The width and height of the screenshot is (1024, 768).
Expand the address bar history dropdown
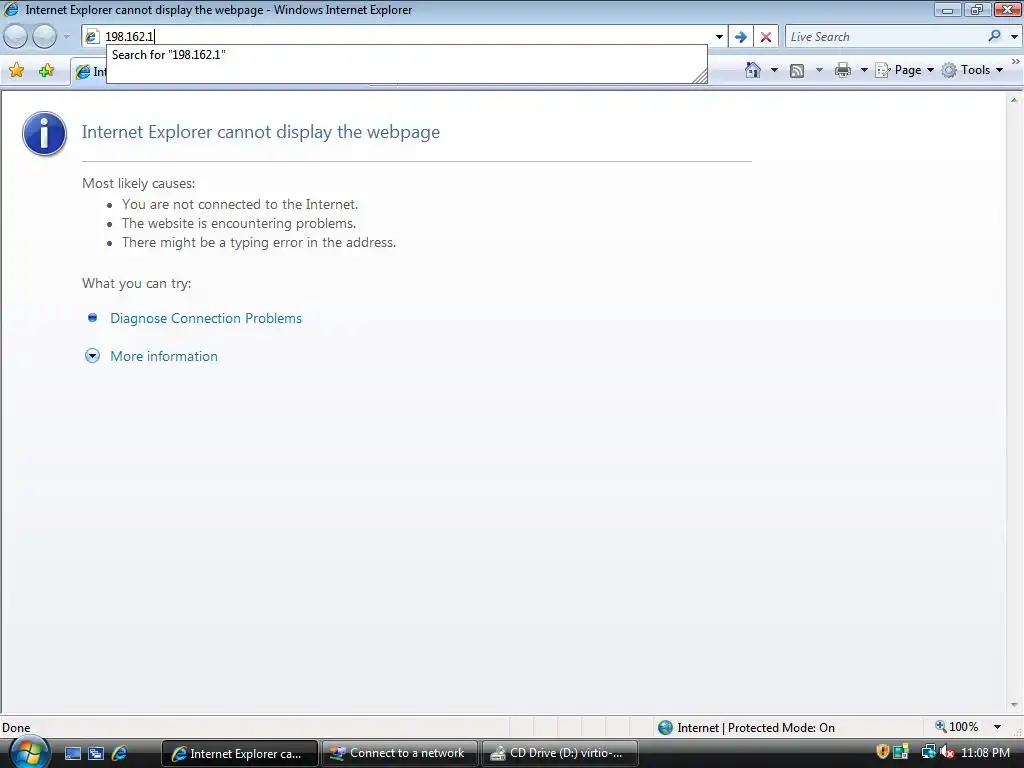pos(719,37)
